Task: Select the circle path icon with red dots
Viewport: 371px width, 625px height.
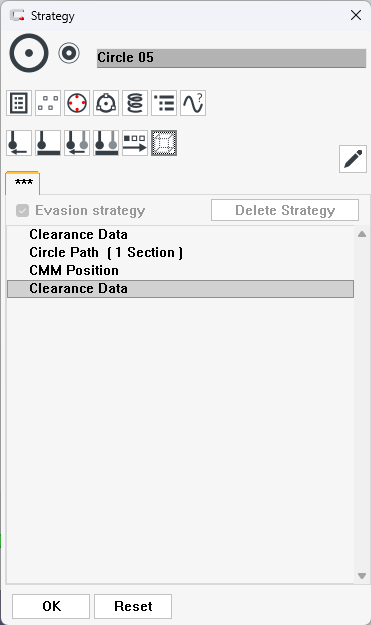Action: [x=77, y=103]
